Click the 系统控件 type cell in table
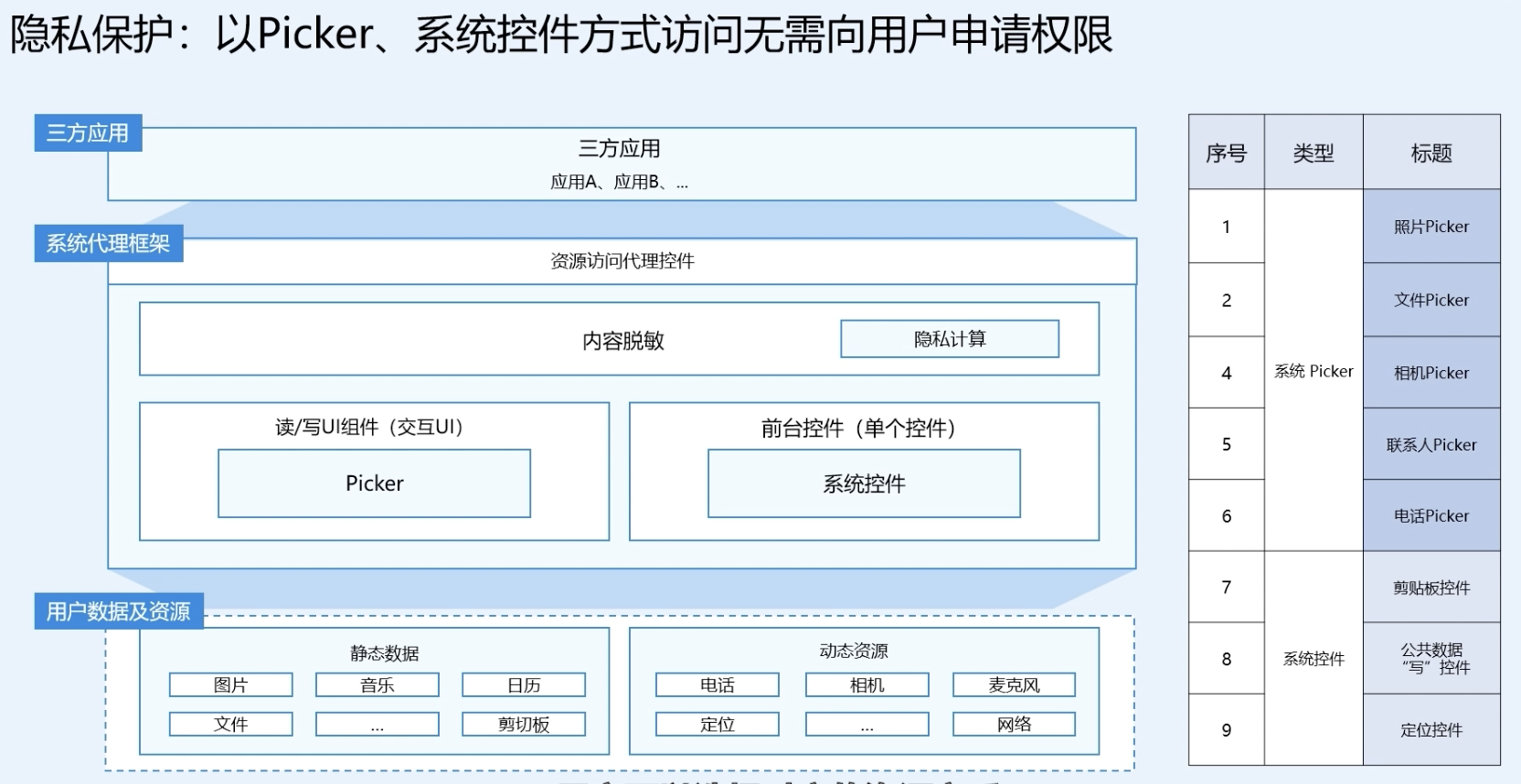Screen dimensions: 1521x784 (1314, 659)
